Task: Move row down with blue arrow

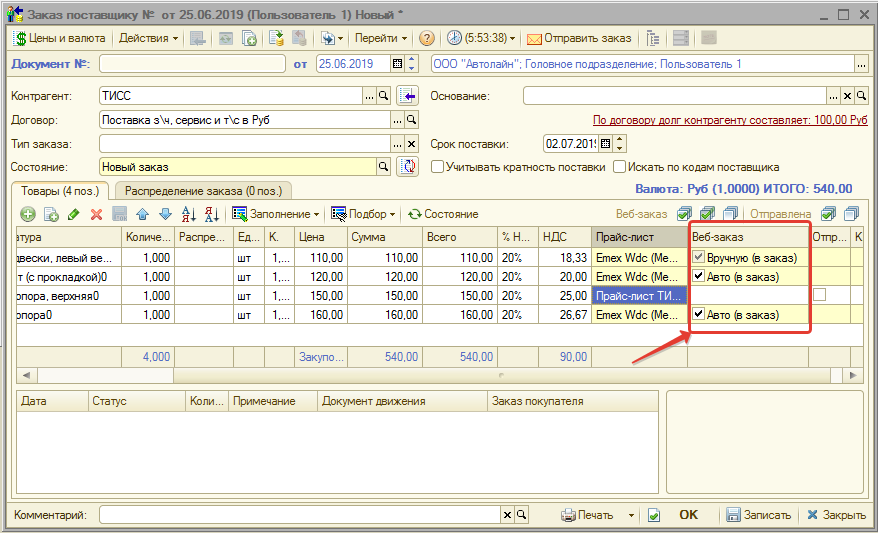Action: point(165,214)
